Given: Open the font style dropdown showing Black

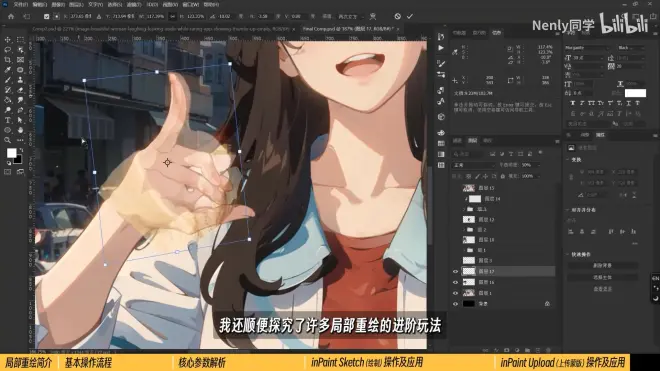Looking at the screenshot, I should [x=631, y=48].
